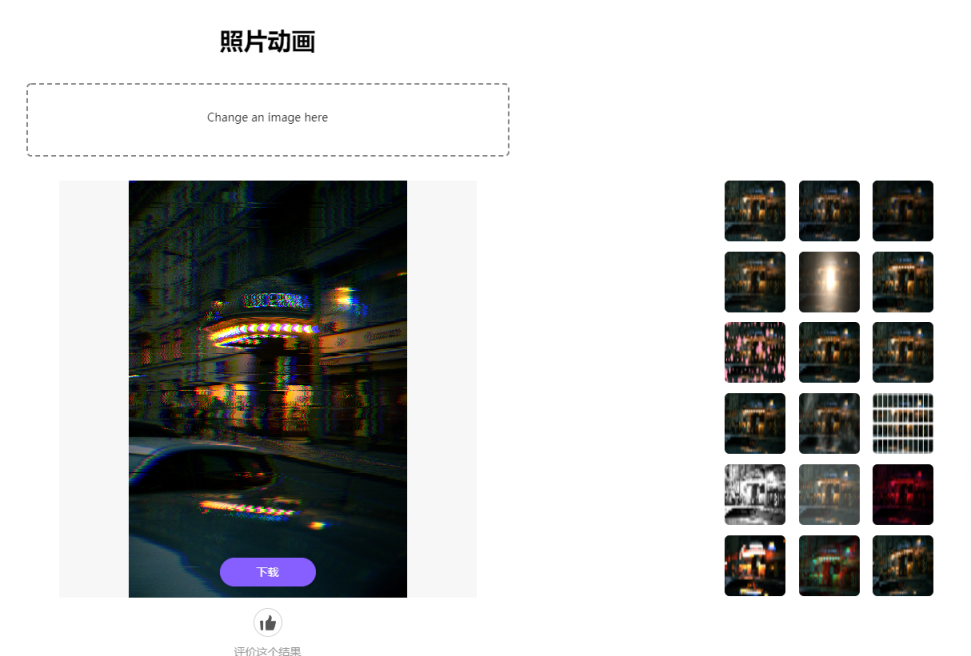
Task: Select the vertical blinds effect thumbnail
Action: point(903,423)
